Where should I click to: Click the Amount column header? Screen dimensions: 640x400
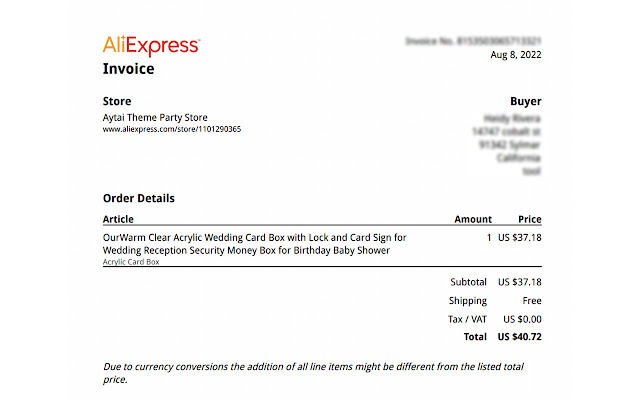[x=473, y=219]
